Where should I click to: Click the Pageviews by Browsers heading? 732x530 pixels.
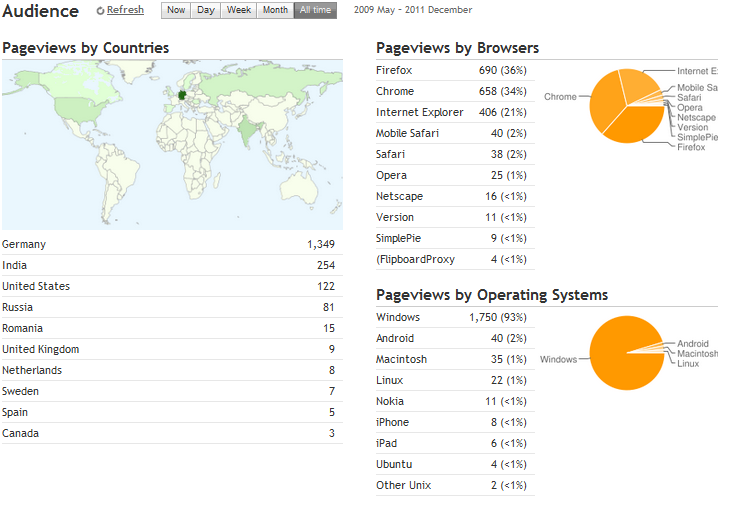(458, 48)
